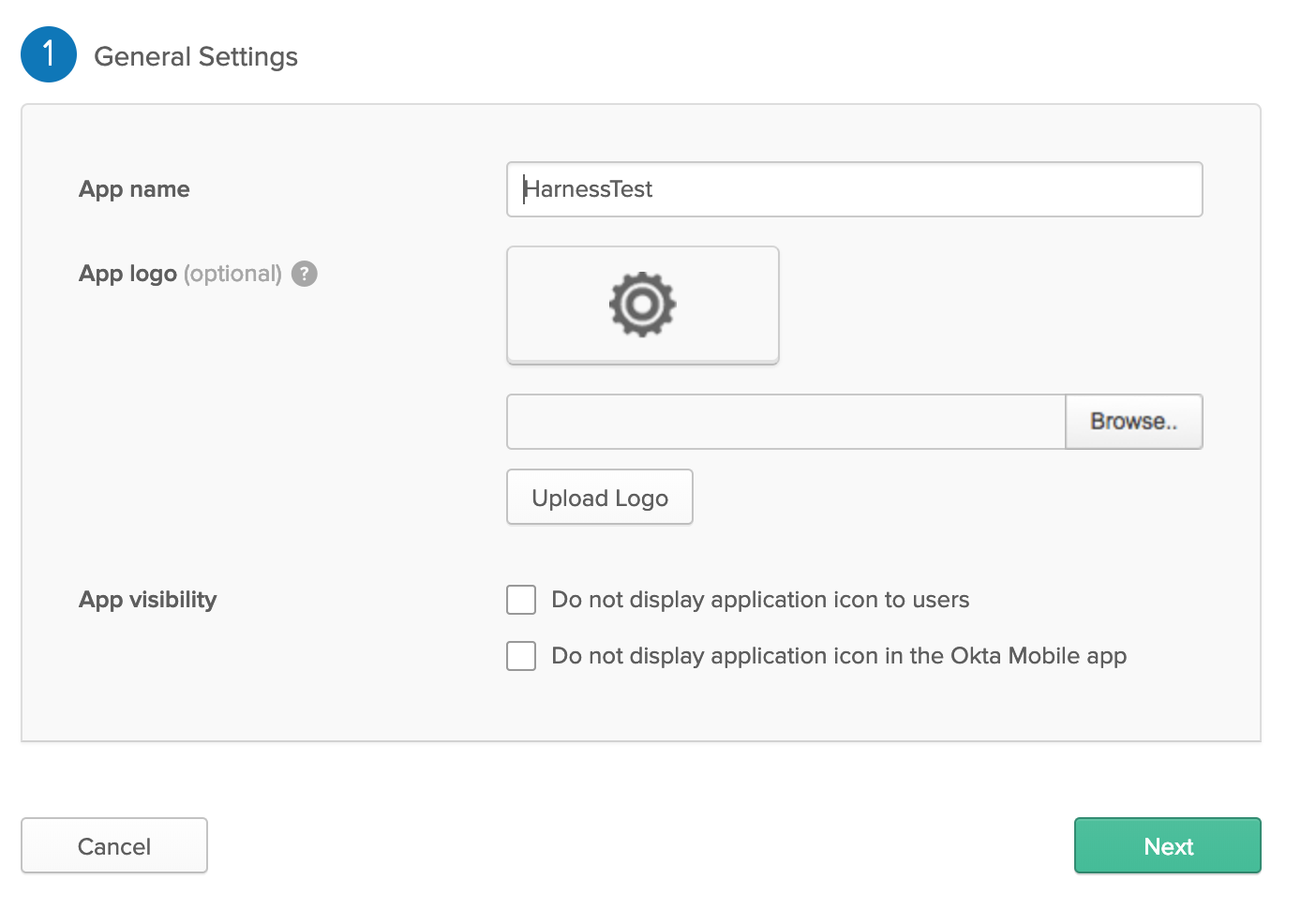The height and width of the screenshot is (924, 1301).
Task: Click the gear placeholder logo image
Action: tap(642, 305)
